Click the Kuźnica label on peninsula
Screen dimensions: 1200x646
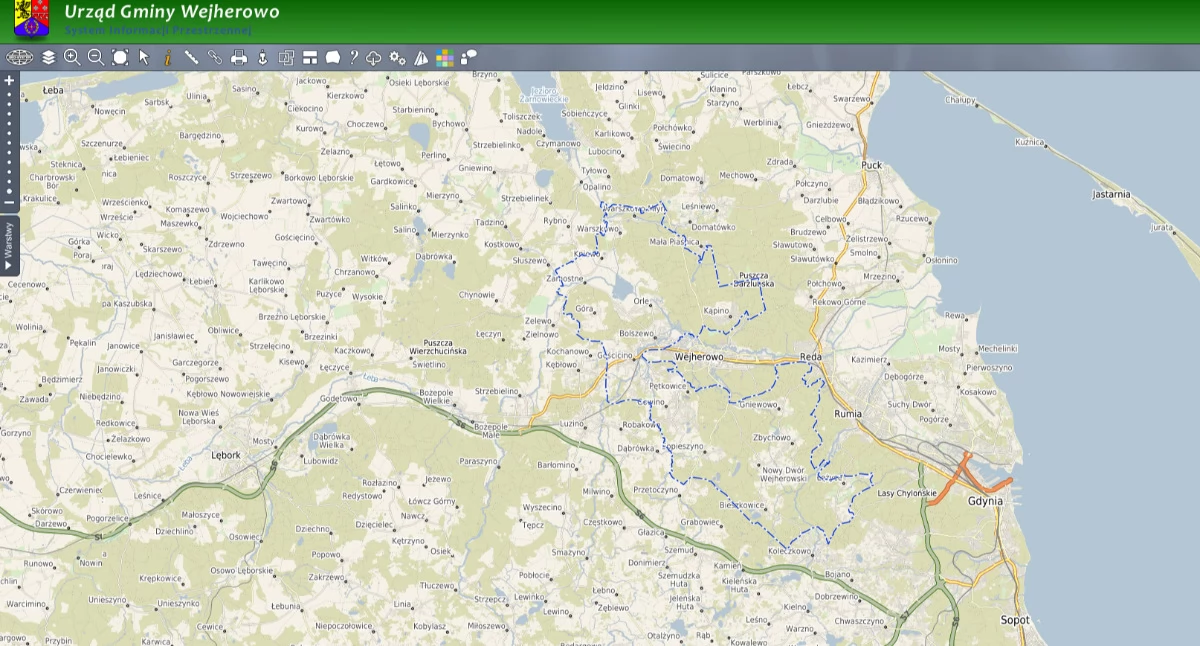(1029, 143)
